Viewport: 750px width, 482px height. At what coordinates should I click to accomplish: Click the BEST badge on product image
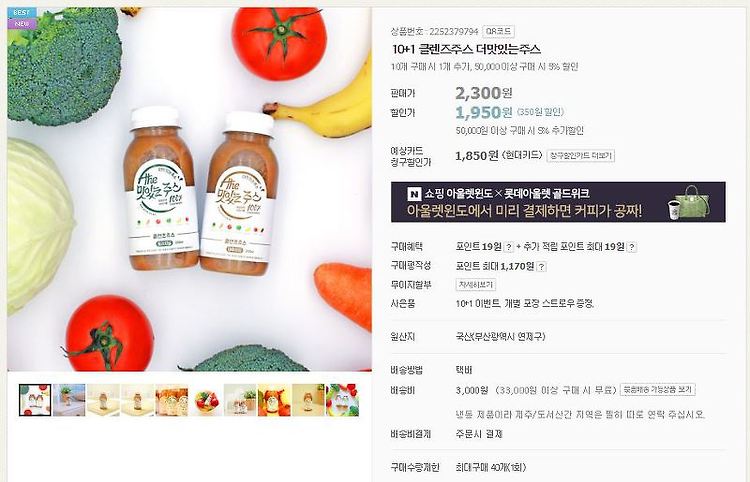pos(22,12)
